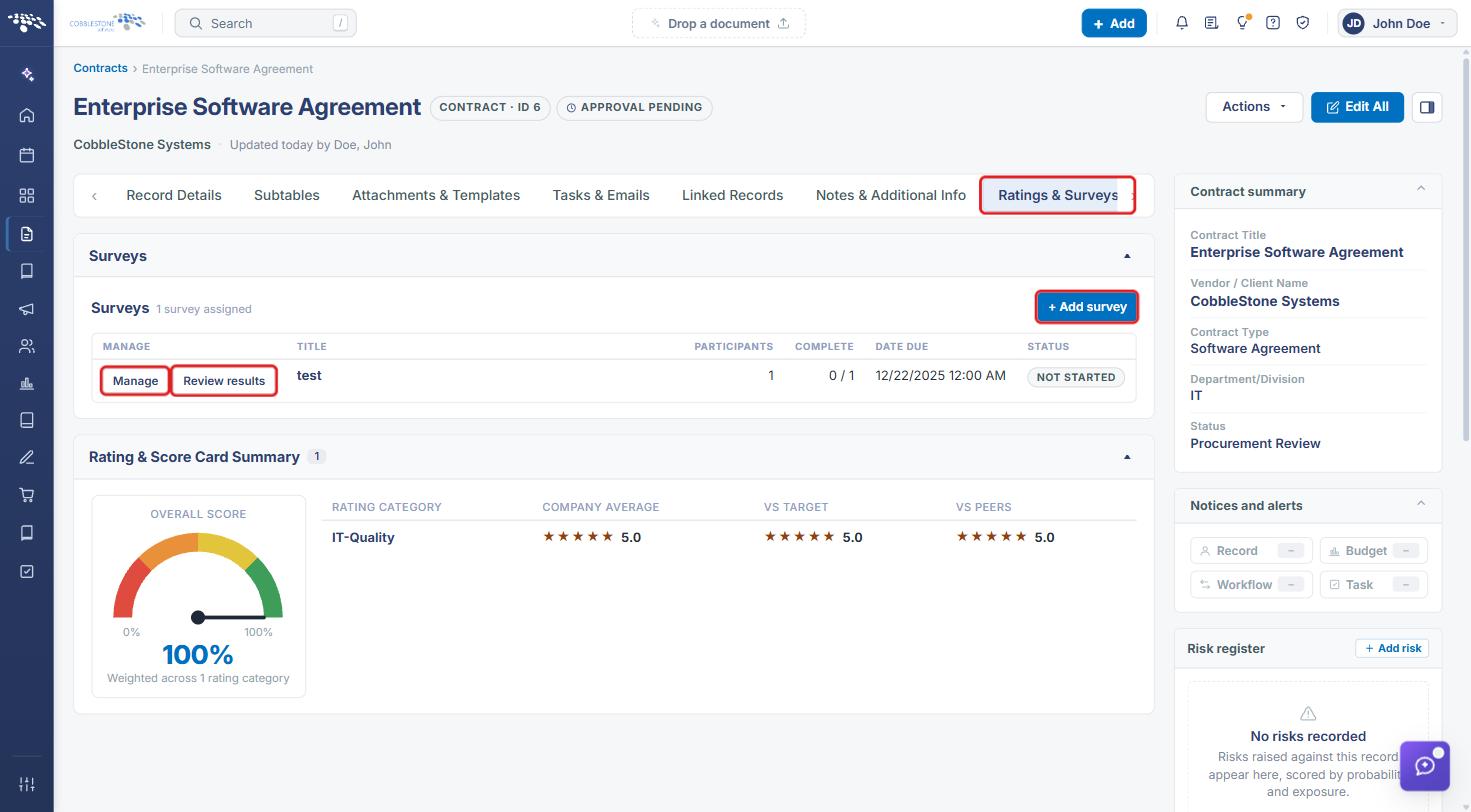Click the IT-Quality rating category

363,537
